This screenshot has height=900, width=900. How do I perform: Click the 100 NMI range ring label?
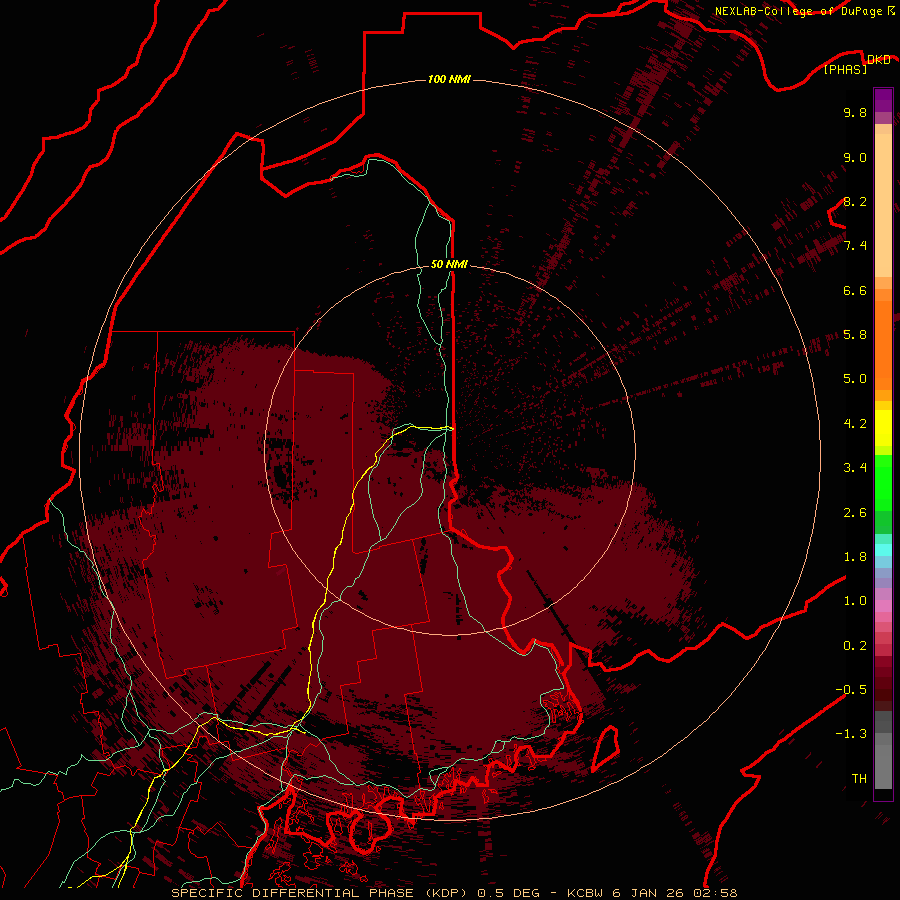point(449,79)
